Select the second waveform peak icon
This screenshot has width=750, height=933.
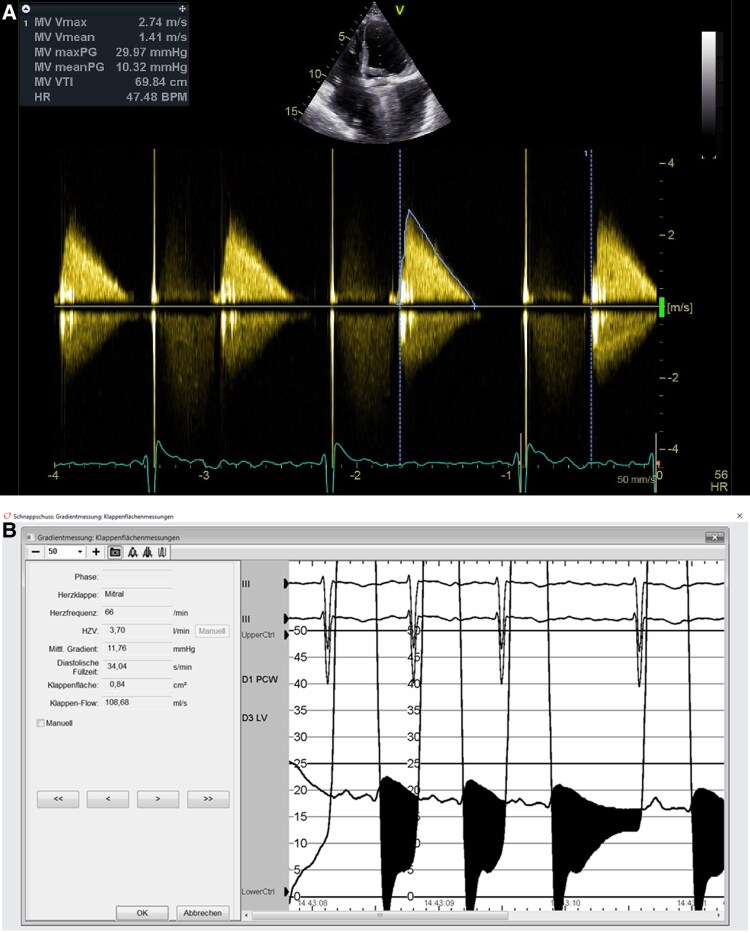[x=148, y=552]
